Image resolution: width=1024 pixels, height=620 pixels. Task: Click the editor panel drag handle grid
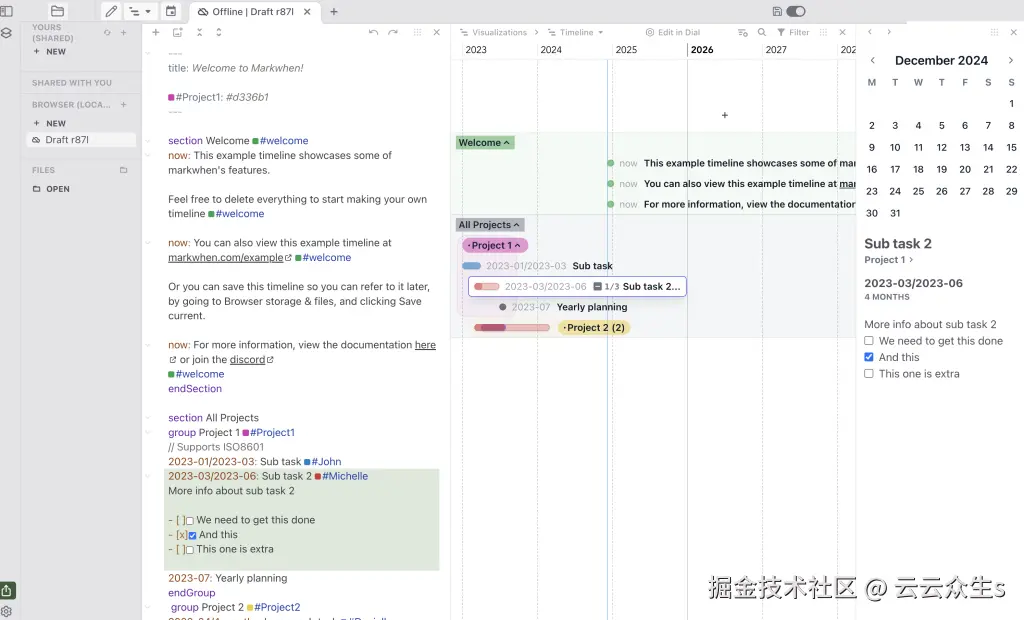tap(417, 32)
